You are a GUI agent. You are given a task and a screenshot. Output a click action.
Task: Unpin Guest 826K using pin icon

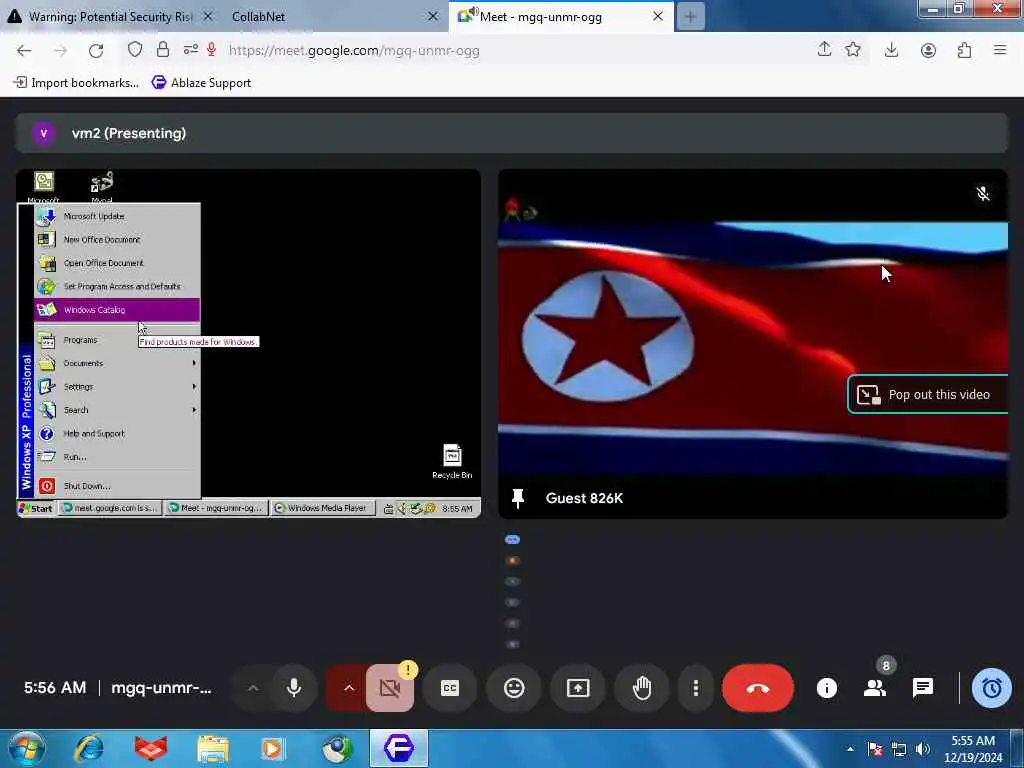click(x=518, y=498)
